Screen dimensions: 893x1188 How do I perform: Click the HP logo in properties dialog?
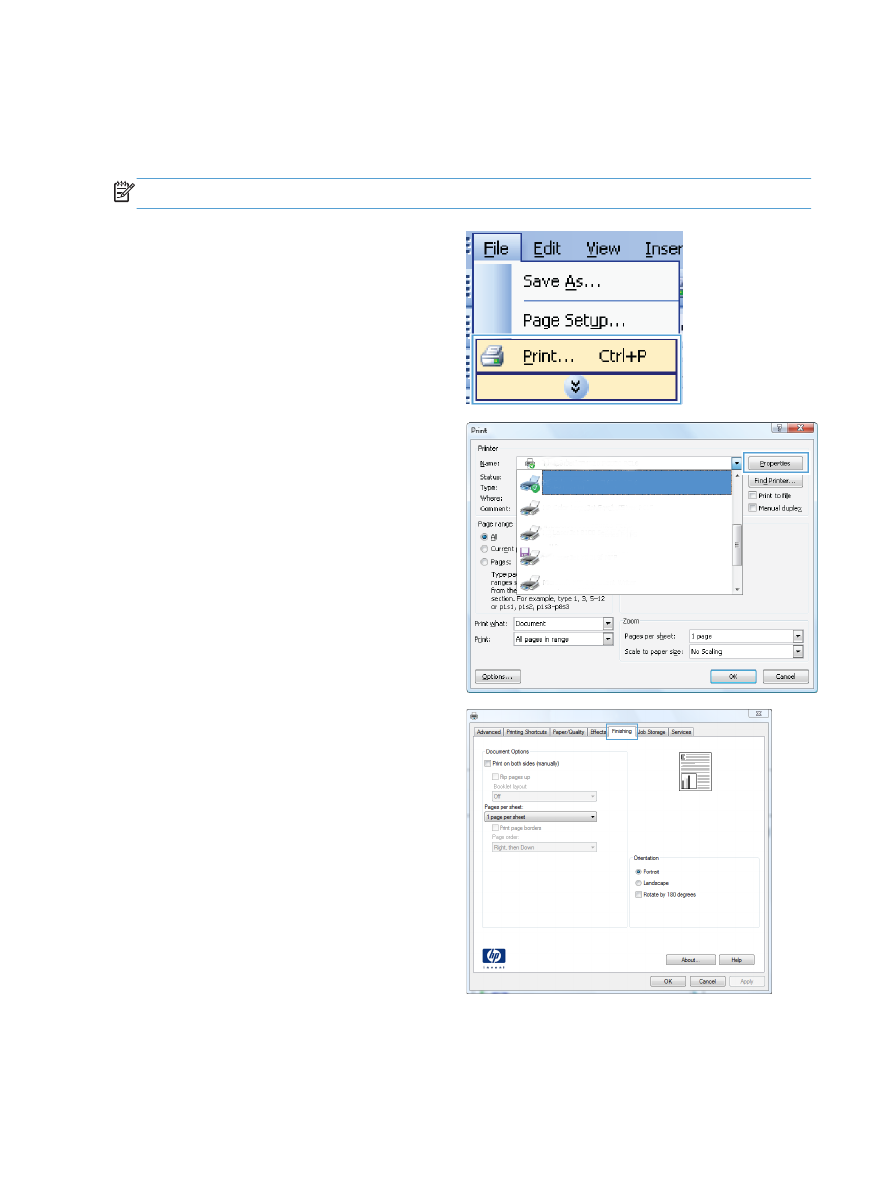[494, 956]
